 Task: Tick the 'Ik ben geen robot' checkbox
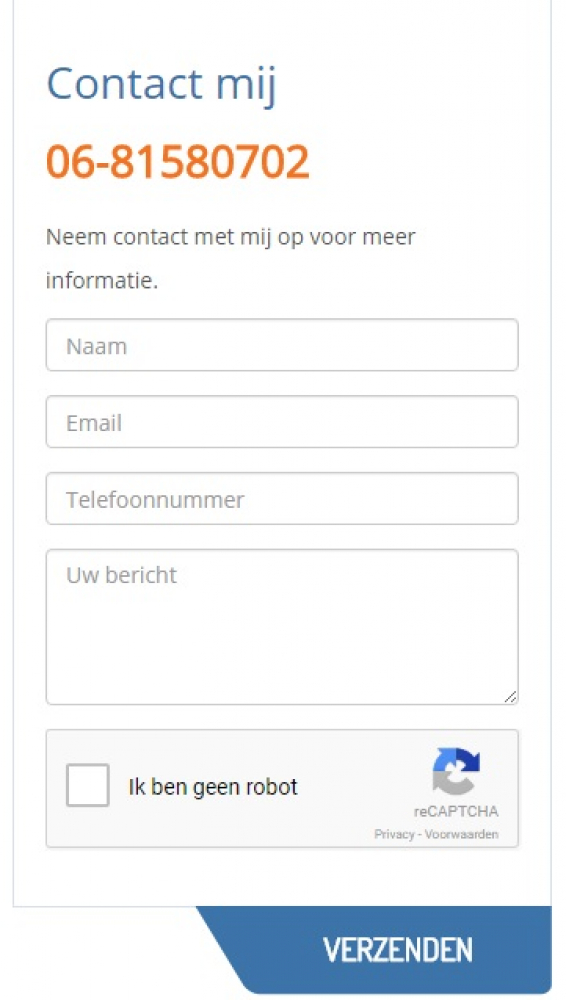[87, 785]
